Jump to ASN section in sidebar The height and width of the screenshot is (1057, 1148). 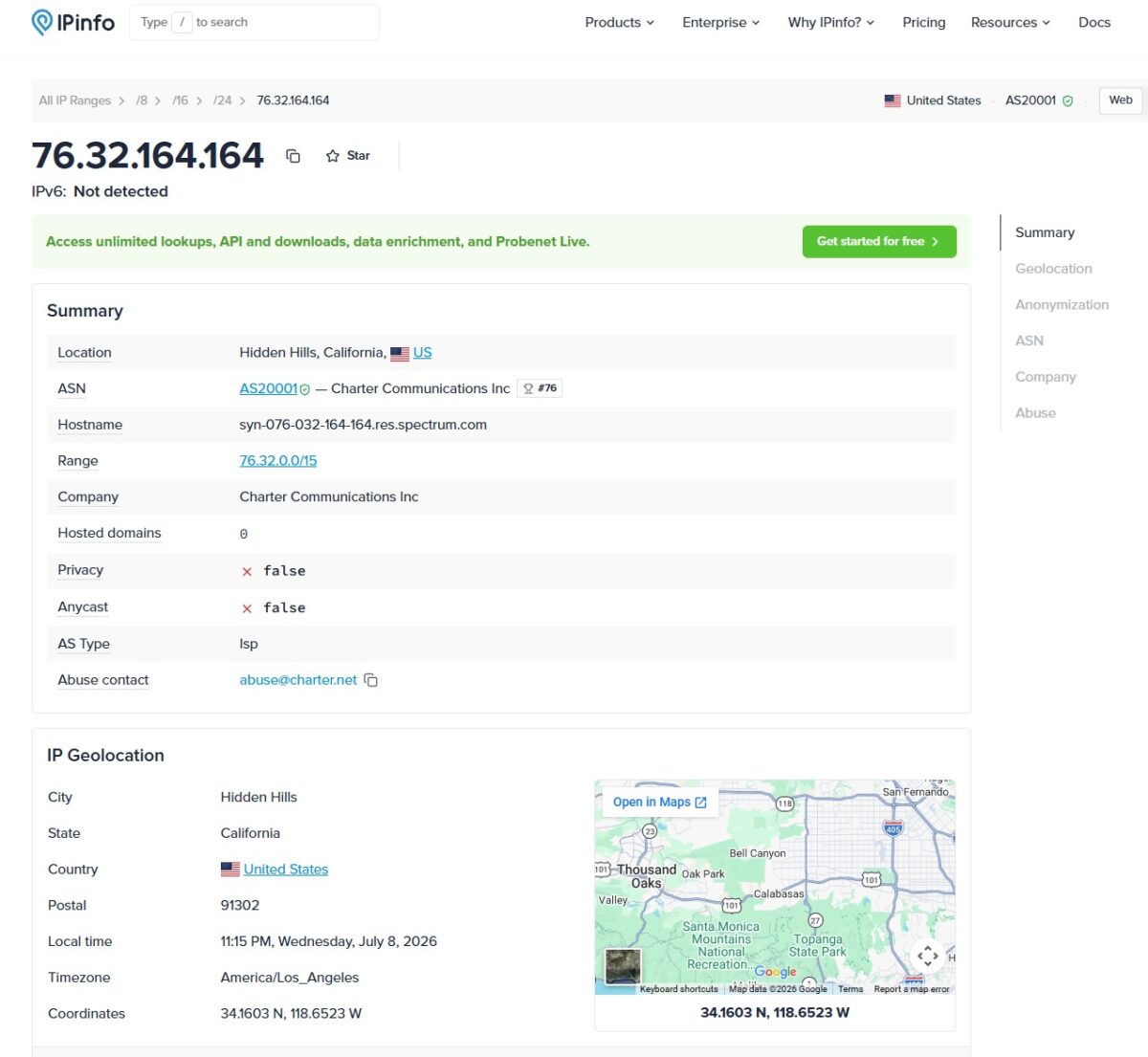tap(1029, 341)
